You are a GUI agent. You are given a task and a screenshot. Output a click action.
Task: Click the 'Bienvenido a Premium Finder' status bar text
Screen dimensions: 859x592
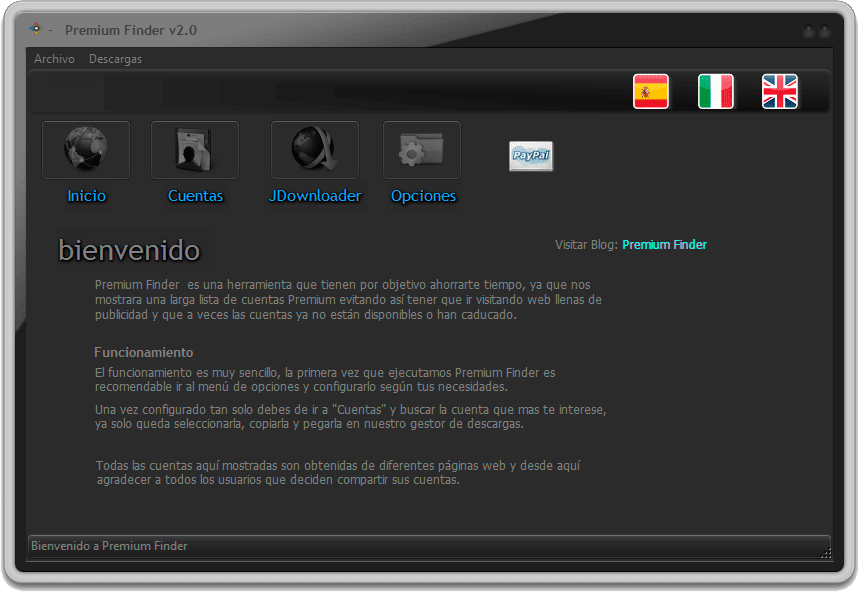point(109,546)
